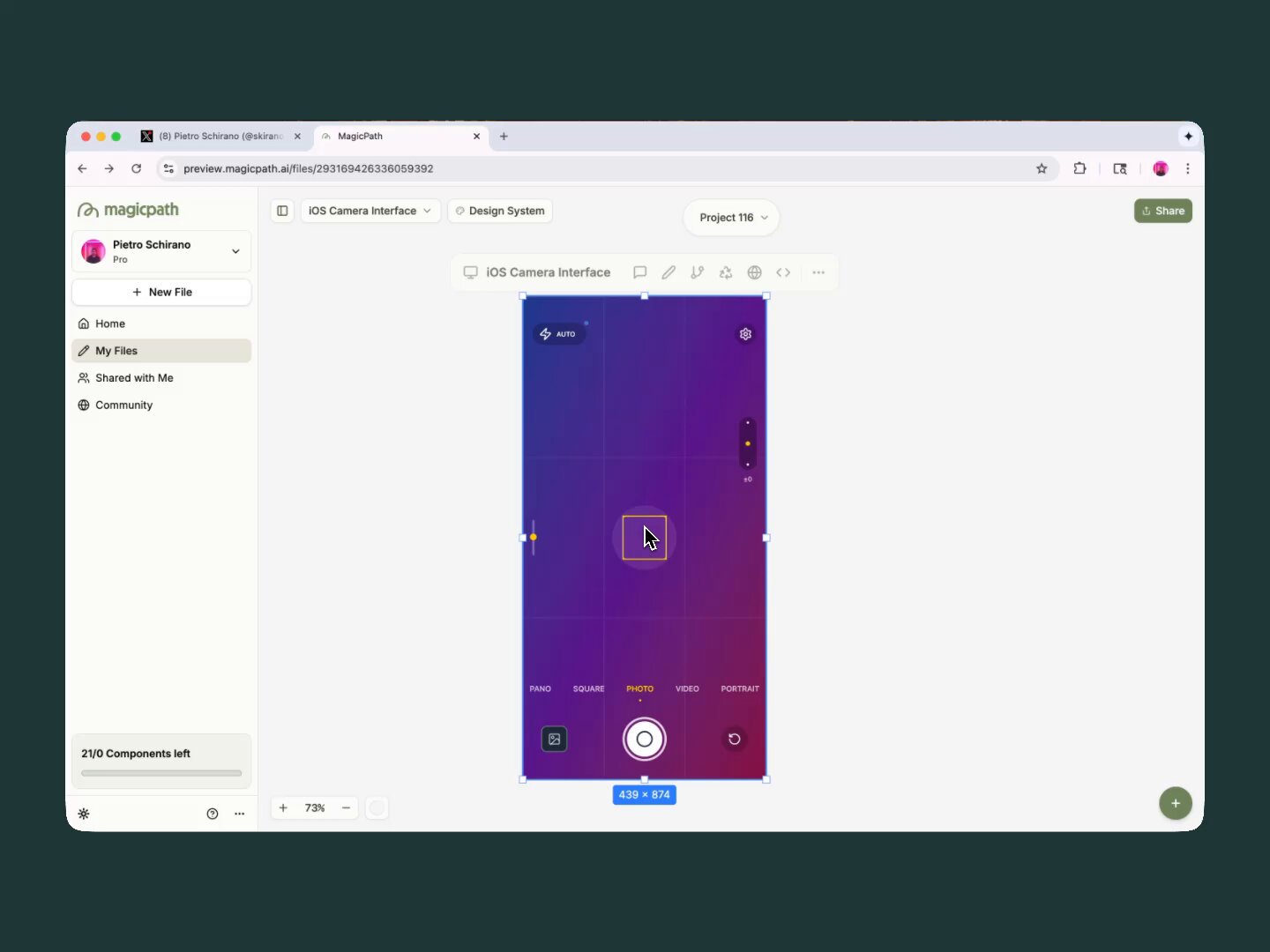Toggle the AUTO flash button in camera design
This screenshot has width=1270, height=952.
pyautogui.click(x=557, y=334)
